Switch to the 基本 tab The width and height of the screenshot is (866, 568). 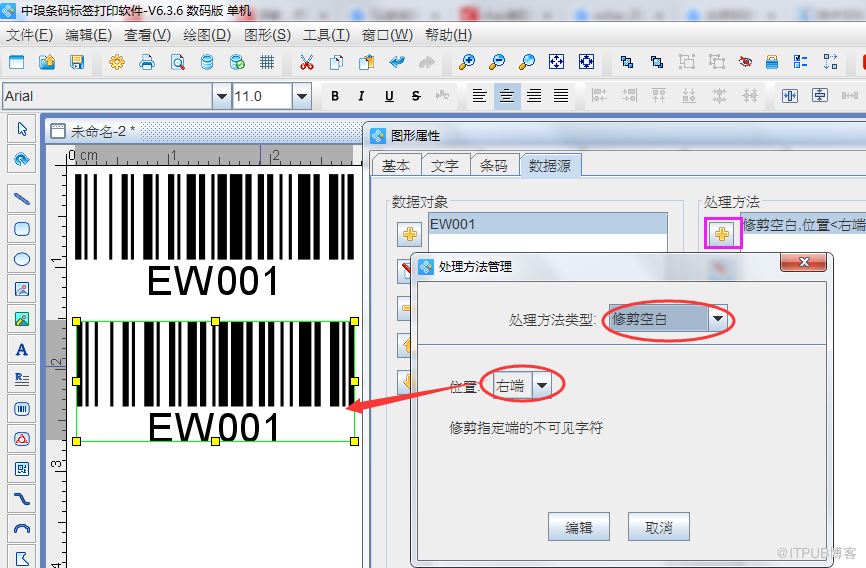(396, 166)
